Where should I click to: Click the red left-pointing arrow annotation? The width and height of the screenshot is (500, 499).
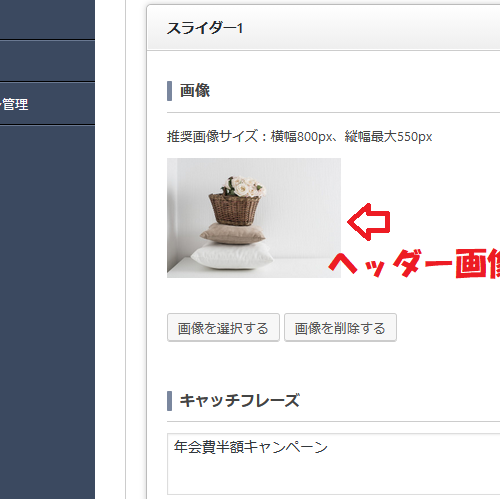(x=369, y=222)
